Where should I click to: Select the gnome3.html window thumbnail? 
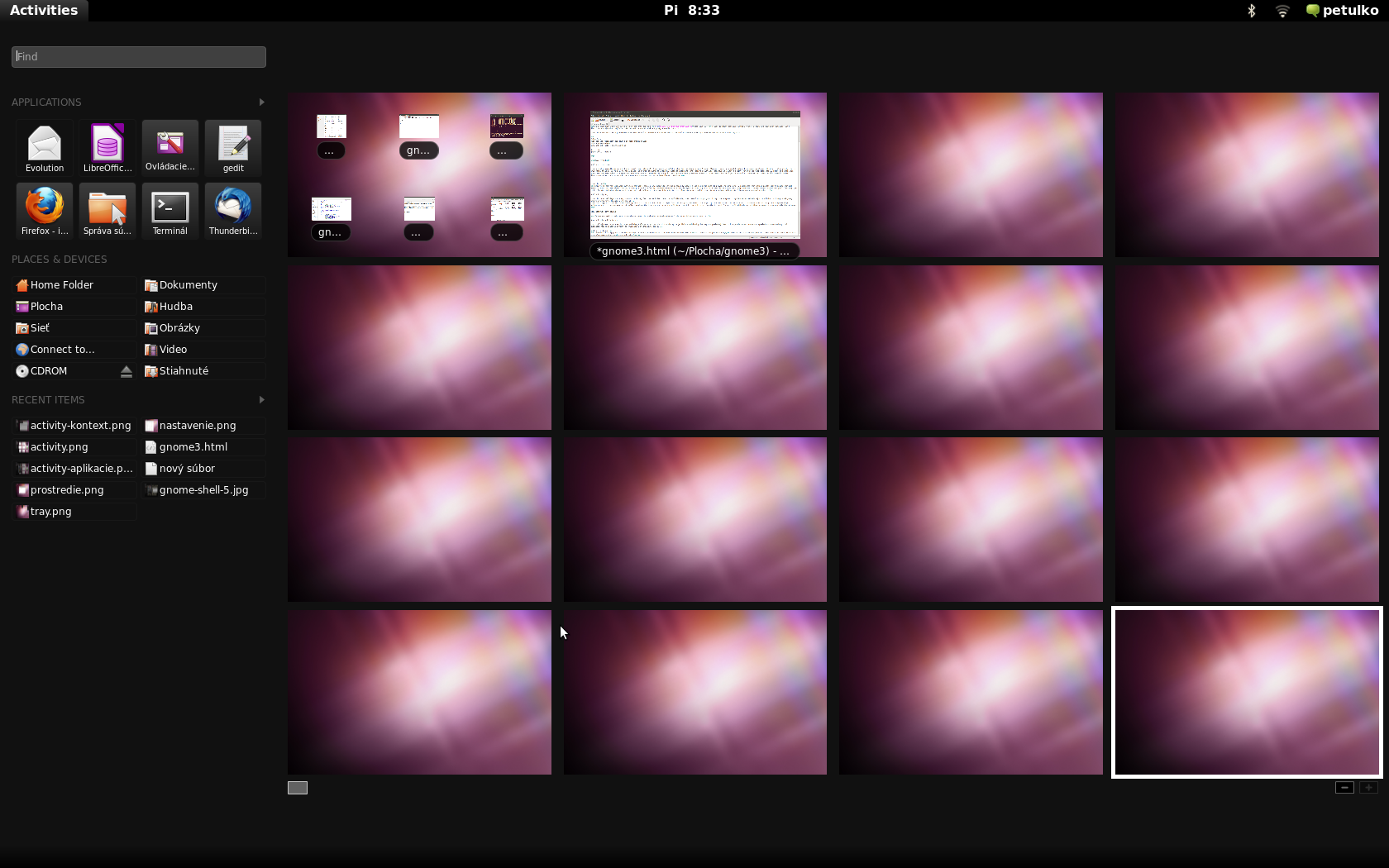coord(694,175)
